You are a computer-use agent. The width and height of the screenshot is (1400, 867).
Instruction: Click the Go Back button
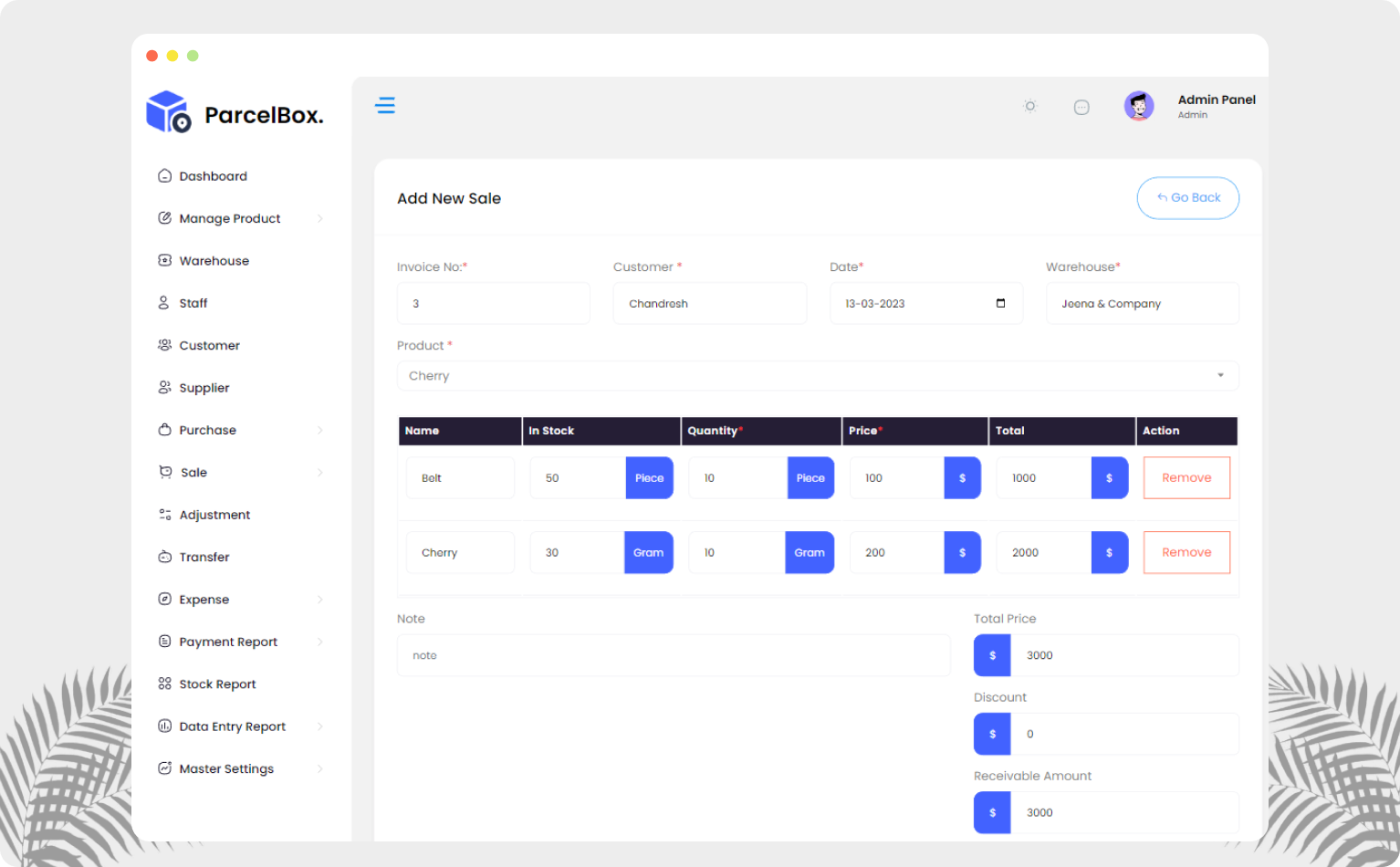[x=1187, y=198]
